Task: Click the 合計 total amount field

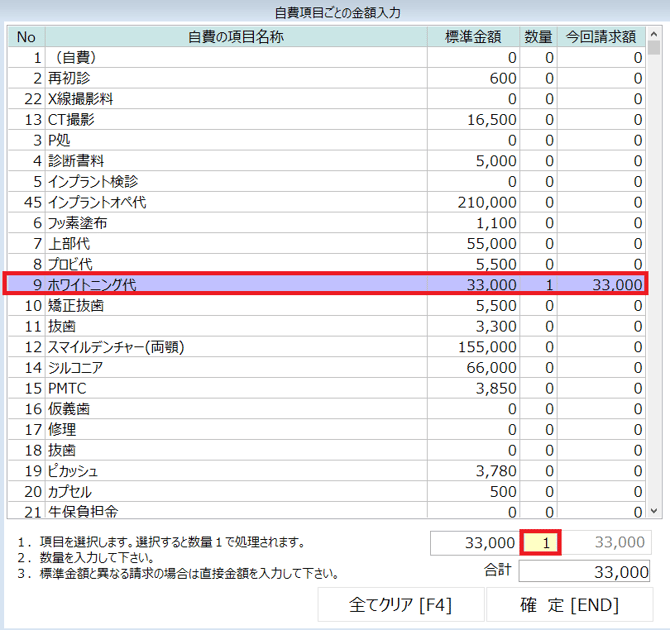Action: tap(584, 571)
